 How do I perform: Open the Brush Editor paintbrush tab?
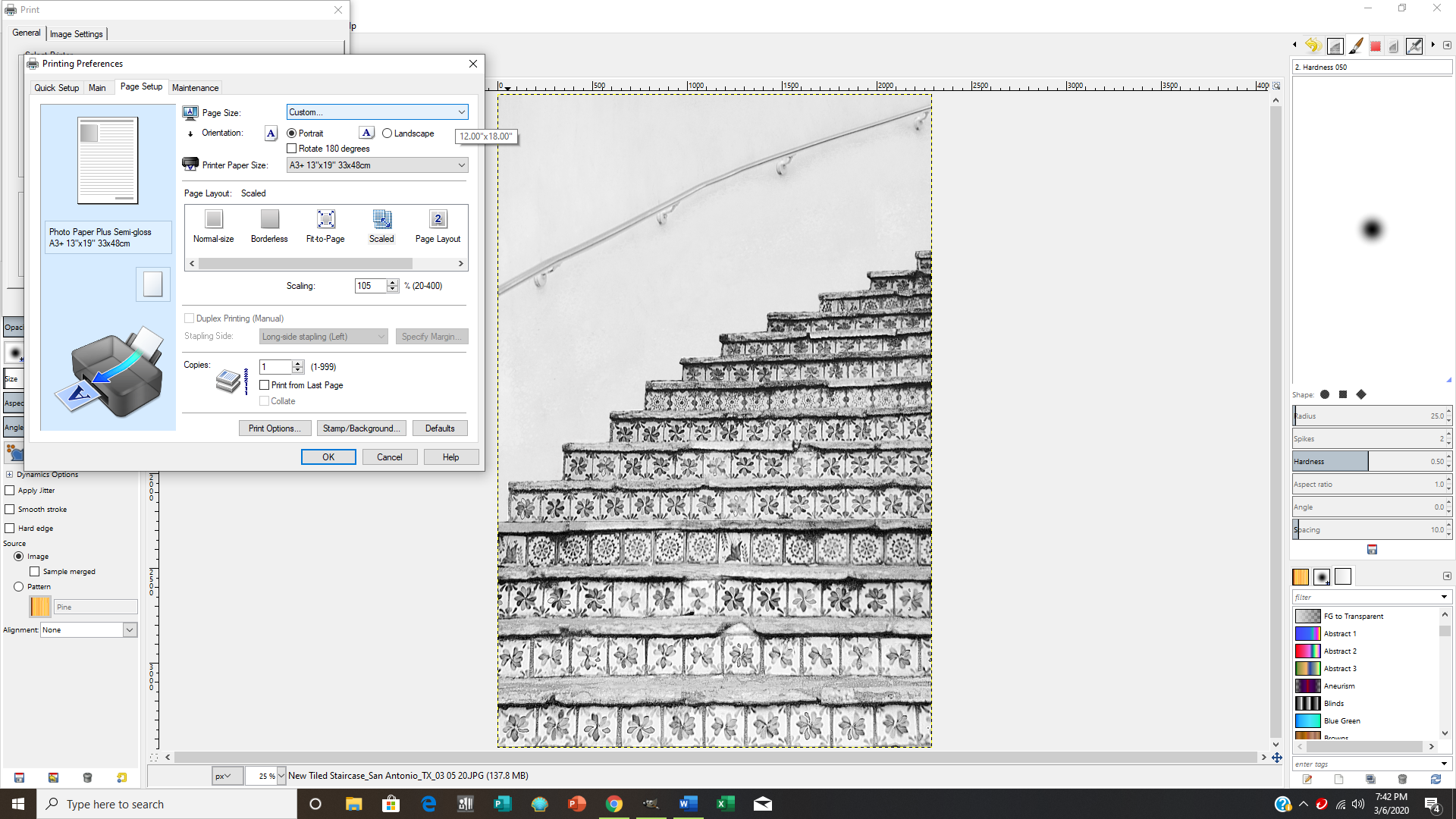[1356, 45]
